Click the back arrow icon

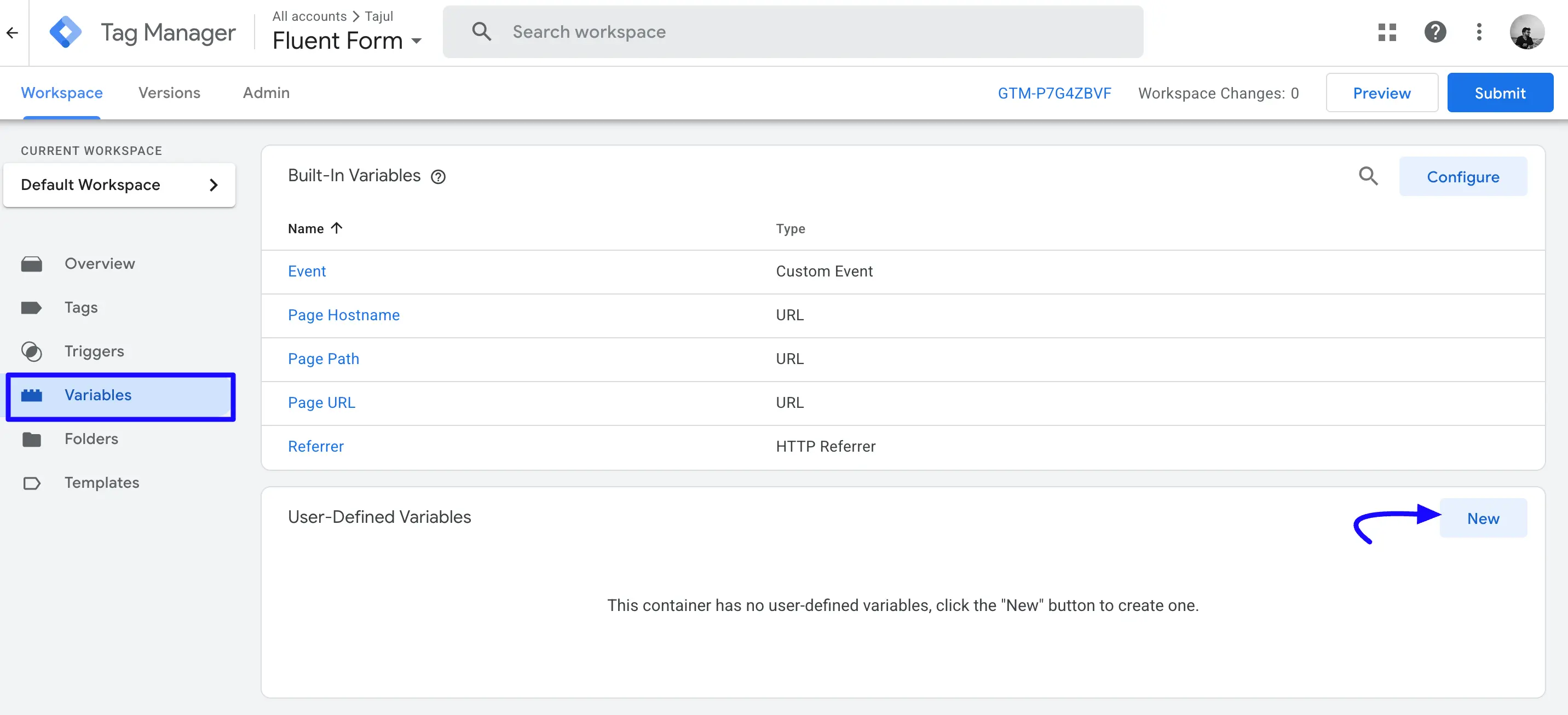coord(12,32)
